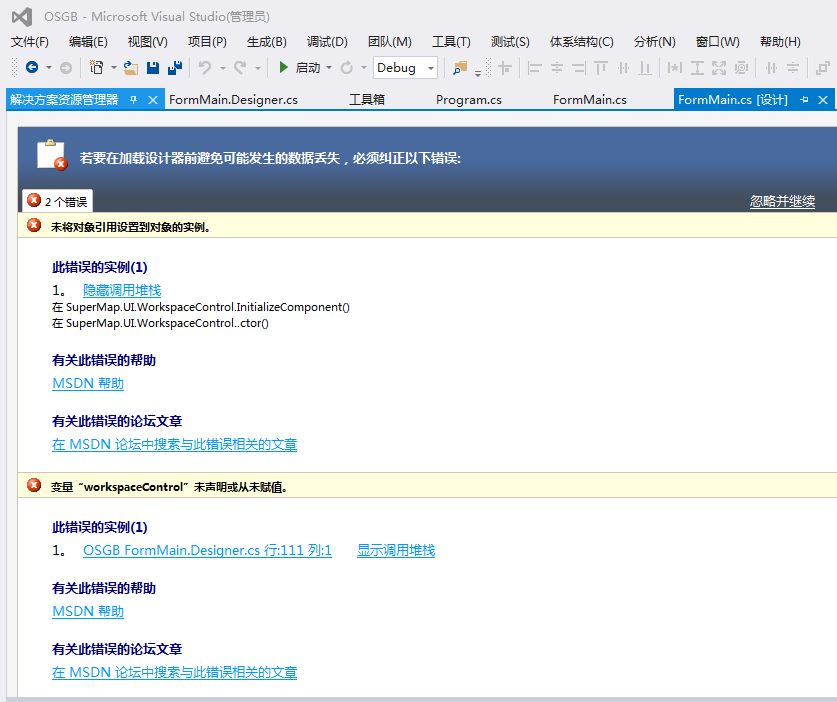Open the 体系结构(C) menu
Image resolution: width=837 pixels, height=702 pixels.
click(x=582, y=42)
